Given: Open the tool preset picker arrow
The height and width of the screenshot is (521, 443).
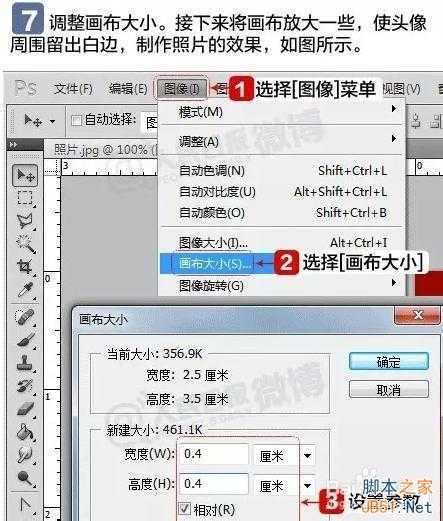Looking at the screenshot, I should 52,121.
